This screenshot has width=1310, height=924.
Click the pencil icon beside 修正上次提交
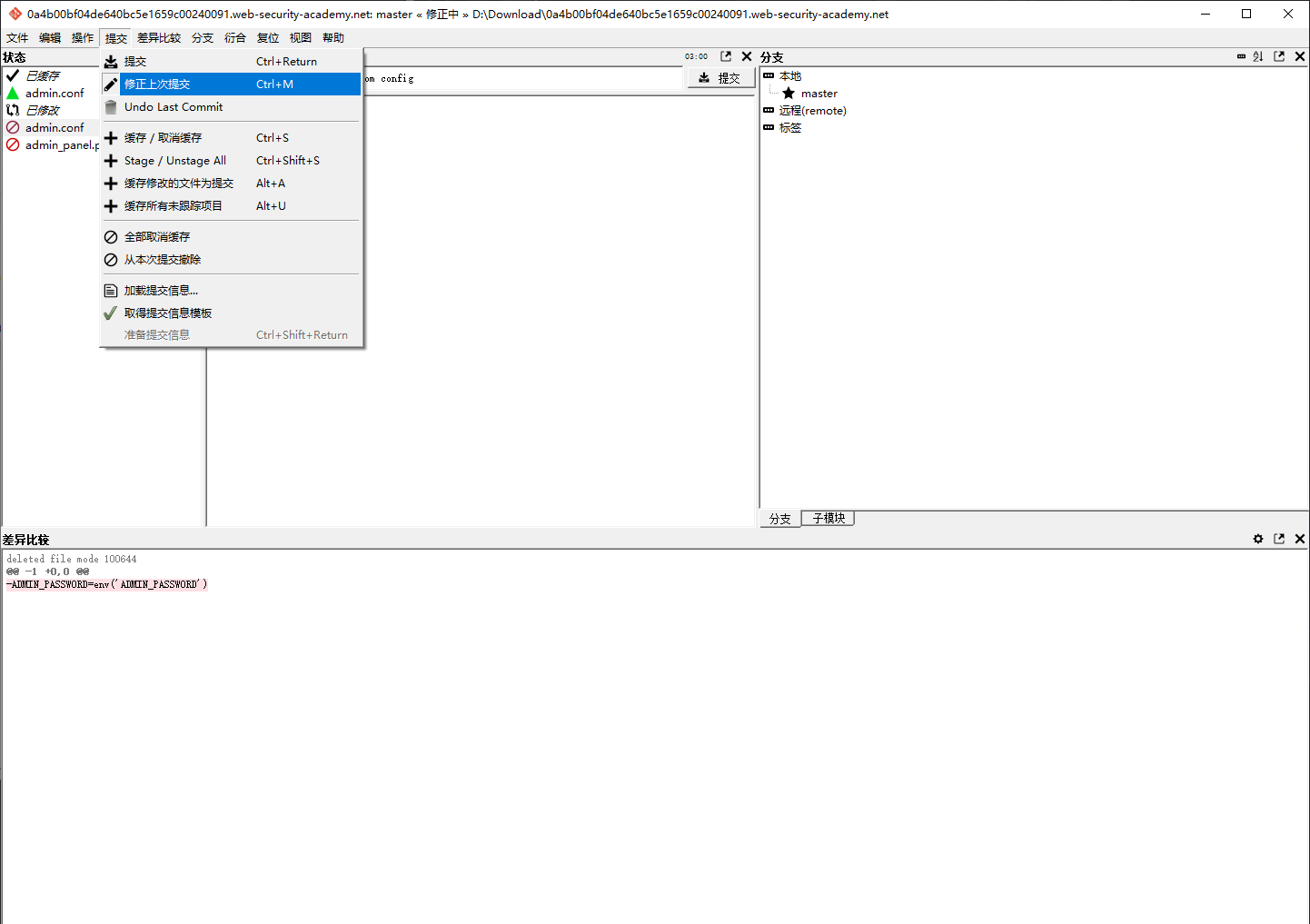coord(111,84)
